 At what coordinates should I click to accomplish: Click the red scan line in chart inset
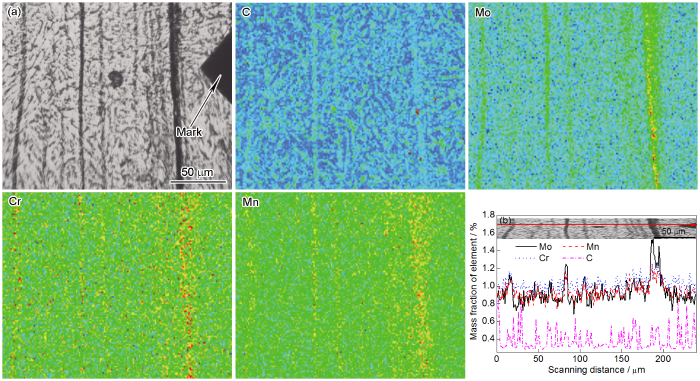(596, 225)
